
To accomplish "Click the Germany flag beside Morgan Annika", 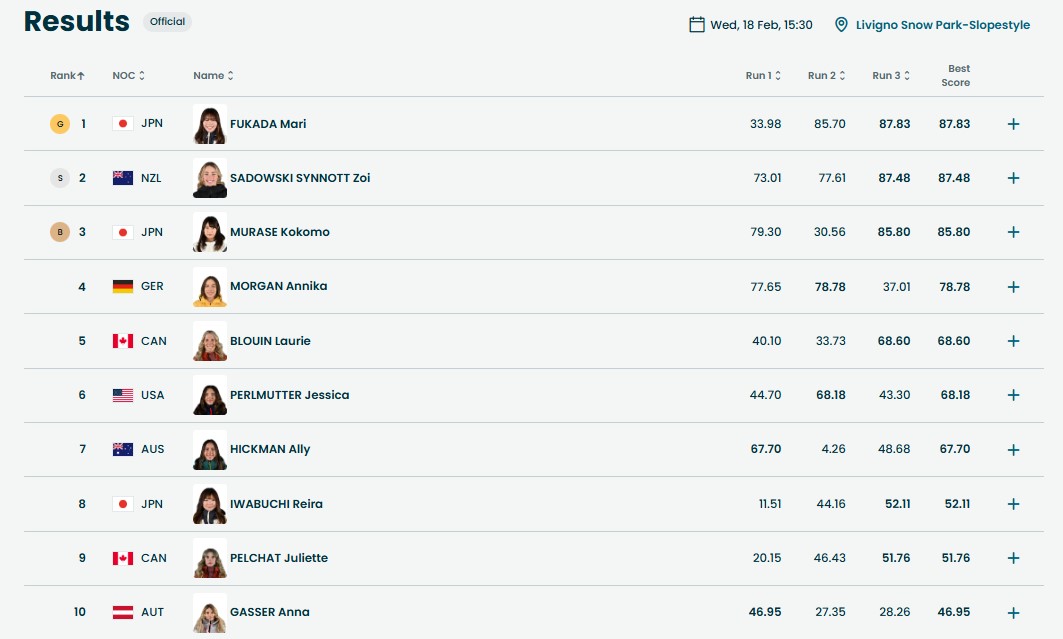I will point(123,286).
